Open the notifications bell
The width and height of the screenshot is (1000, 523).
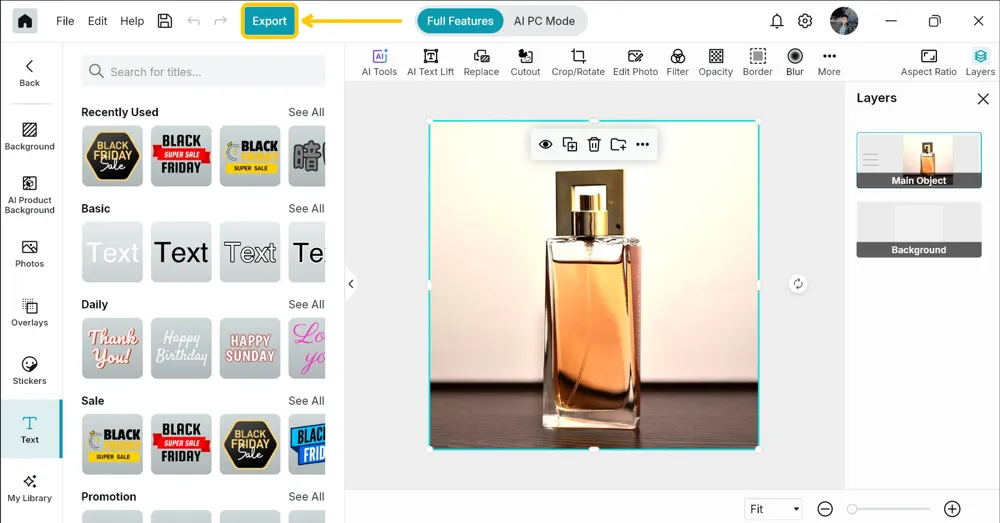click(x=777, y=21)
